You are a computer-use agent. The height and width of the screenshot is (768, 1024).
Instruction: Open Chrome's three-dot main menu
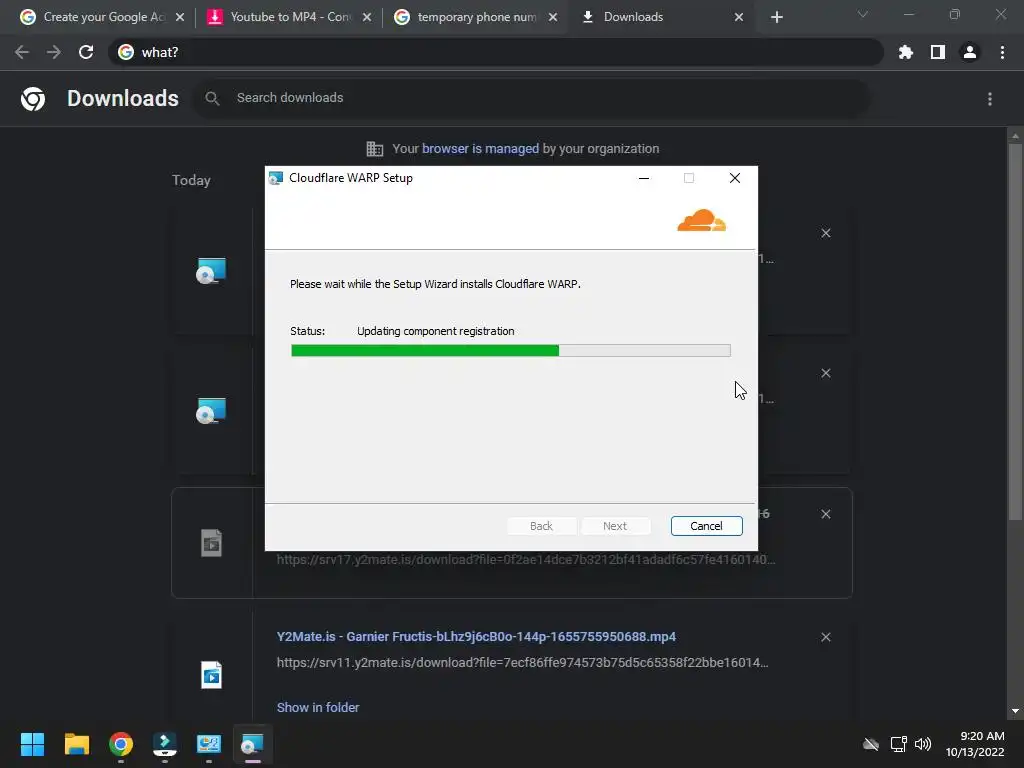pos(1002,52)
